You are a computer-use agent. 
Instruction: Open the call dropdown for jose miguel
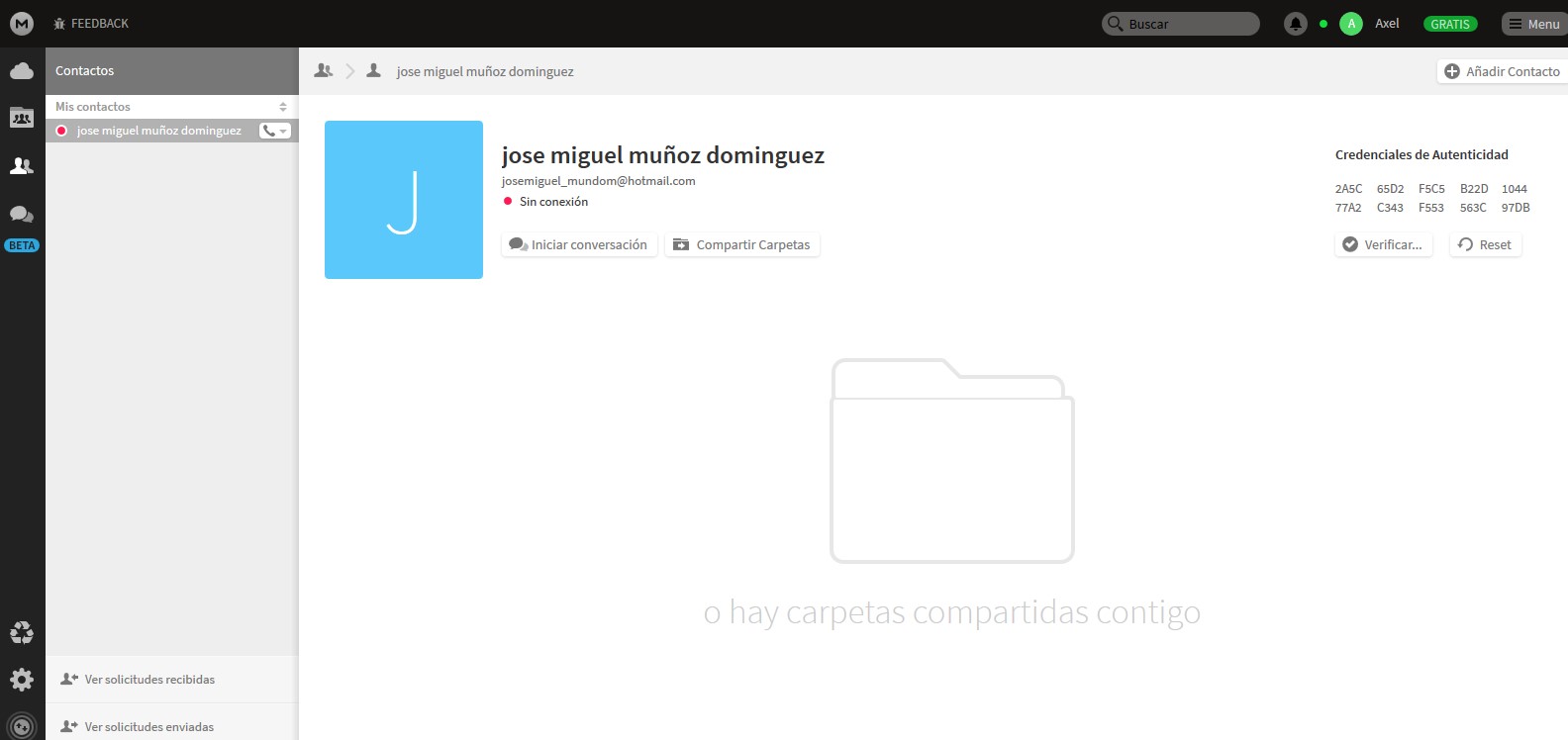pyautogui.click(x=274, y=131)
